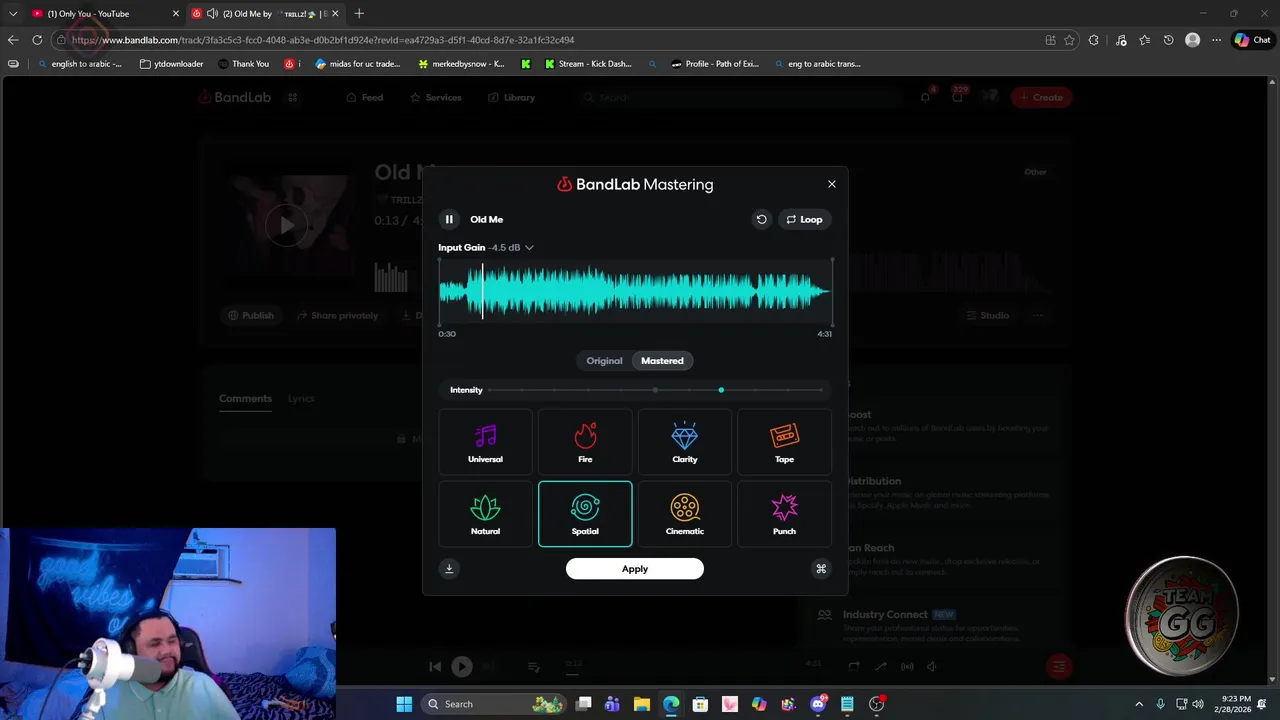1280x720 pixels.
Task: Select the Natural mastering preset
Action: coord(485,514)
